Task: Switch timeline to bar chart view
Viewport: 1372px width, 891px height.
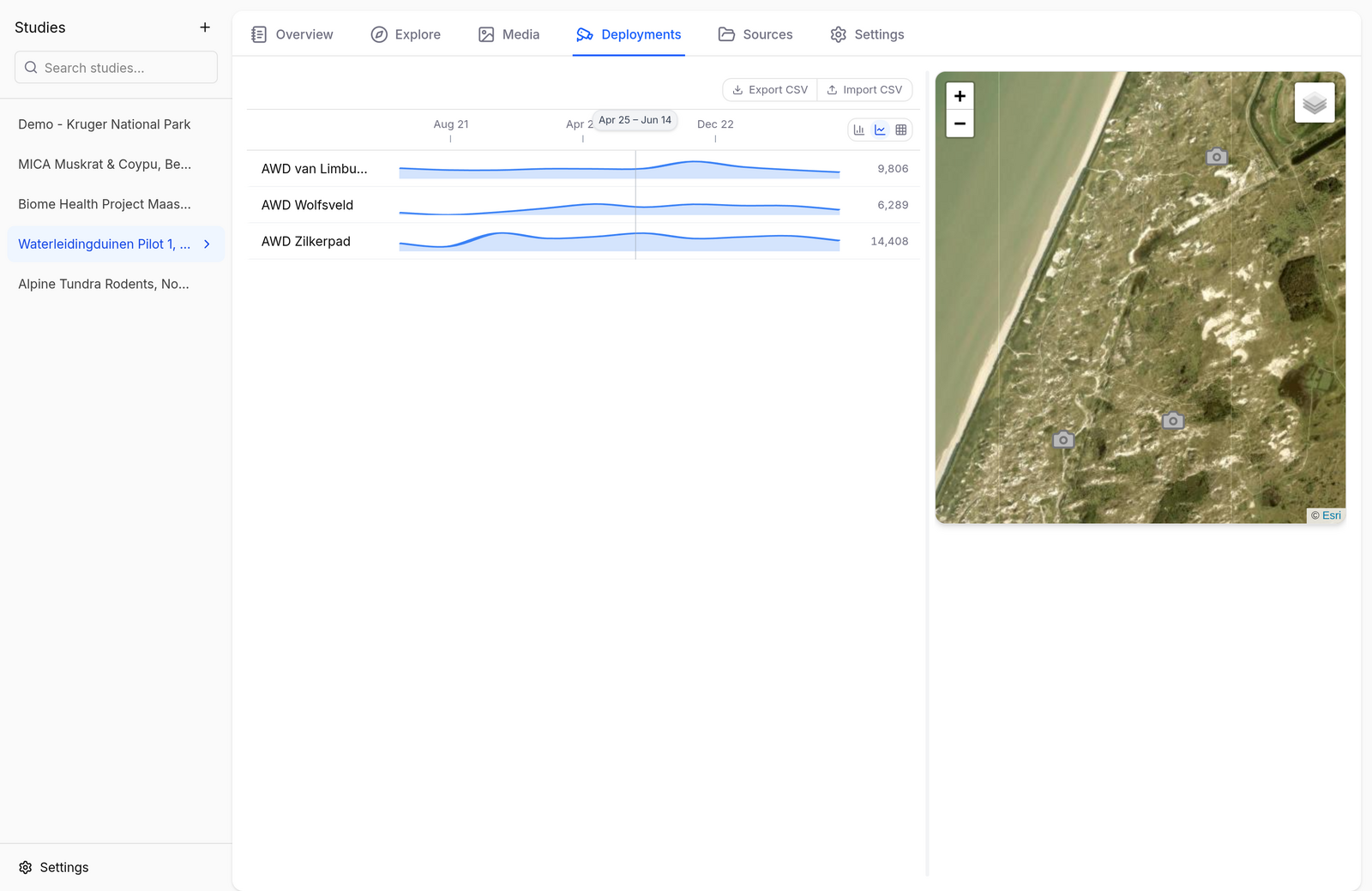Action: coord(858,130)
